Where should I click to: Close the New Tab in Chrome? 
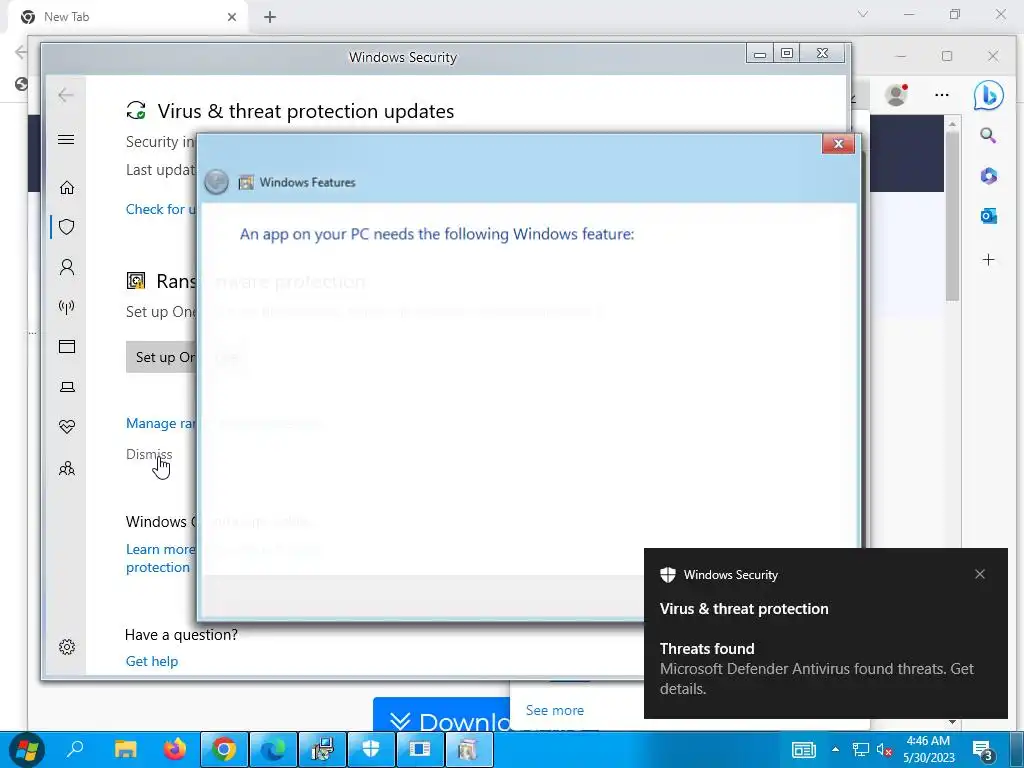coord(232,17)
